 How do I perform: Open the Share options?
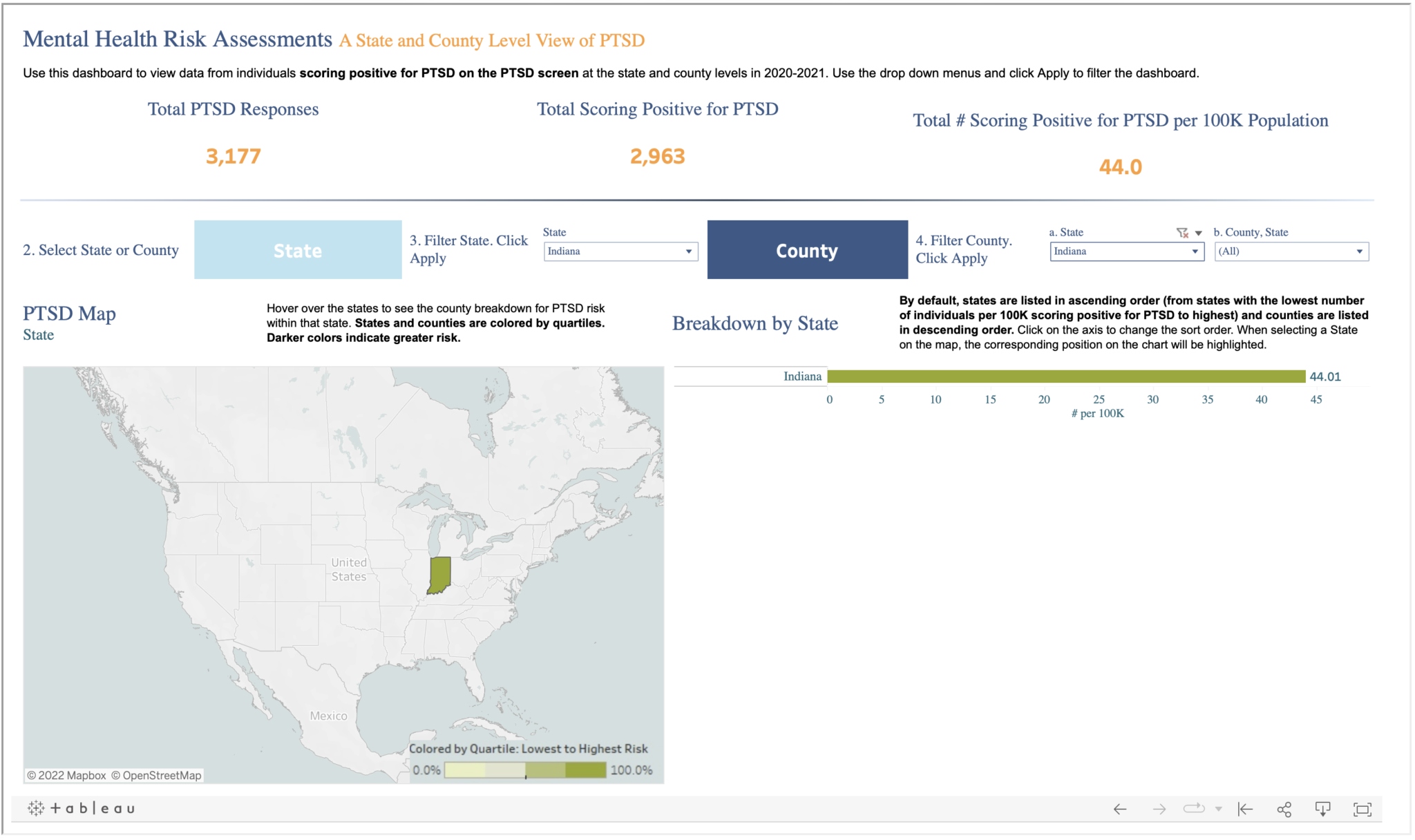tap(1285, 808)
